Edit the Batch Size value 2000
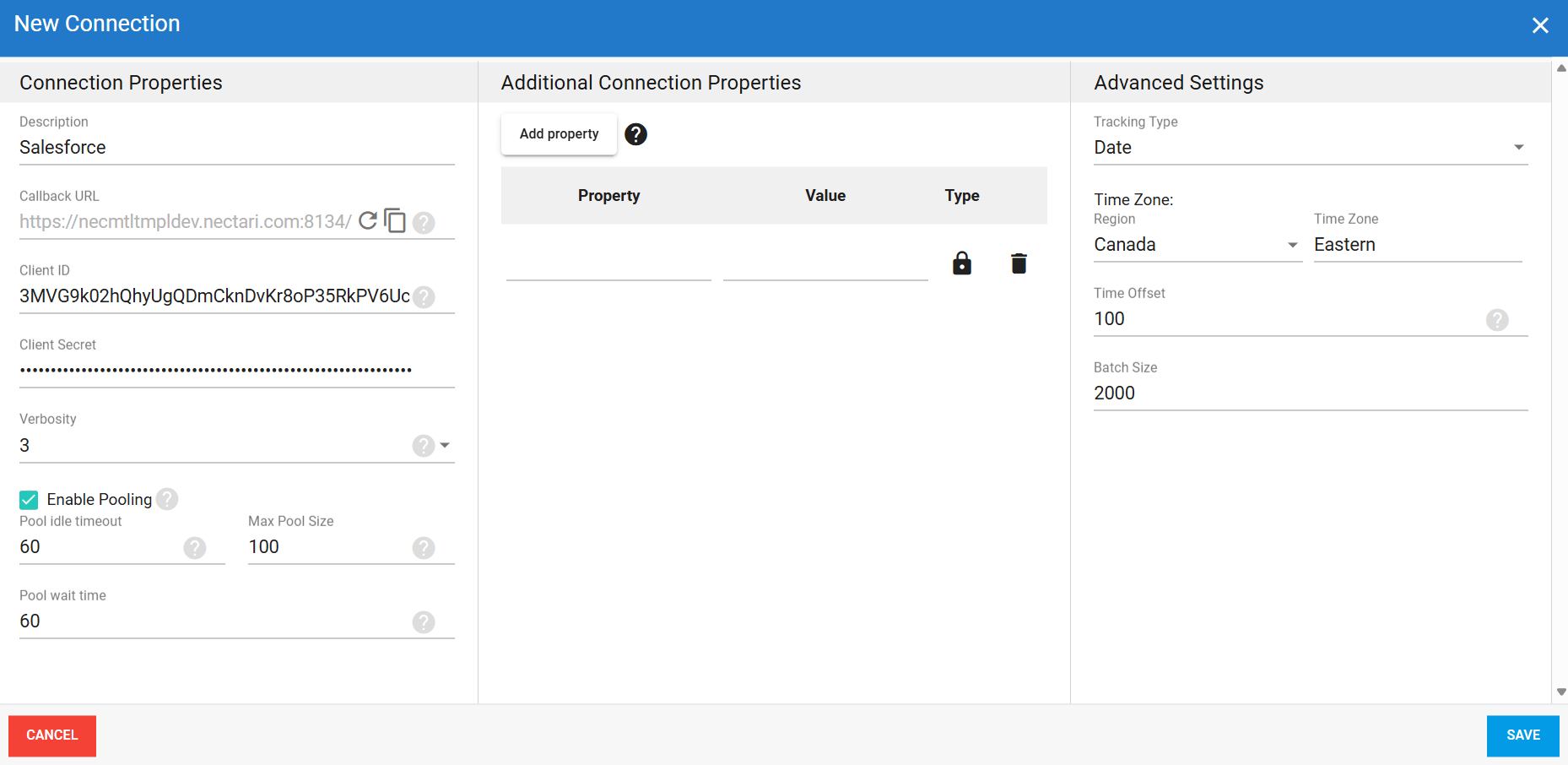The height and width of the screenshot is (765, 1568). 1311,393
